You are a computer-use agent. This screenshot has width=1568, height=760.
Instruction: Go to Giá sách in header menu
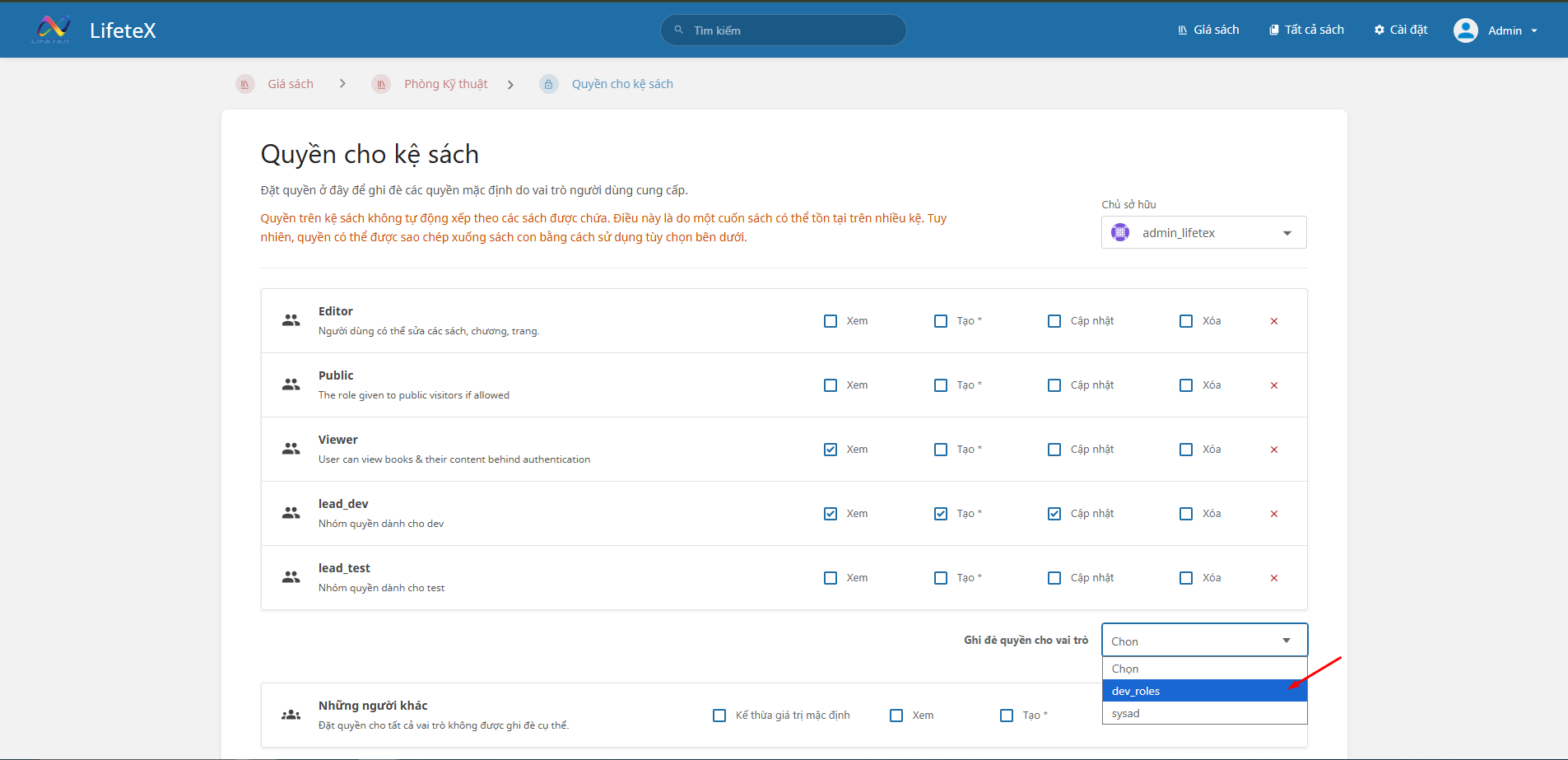click(1208, 30)
